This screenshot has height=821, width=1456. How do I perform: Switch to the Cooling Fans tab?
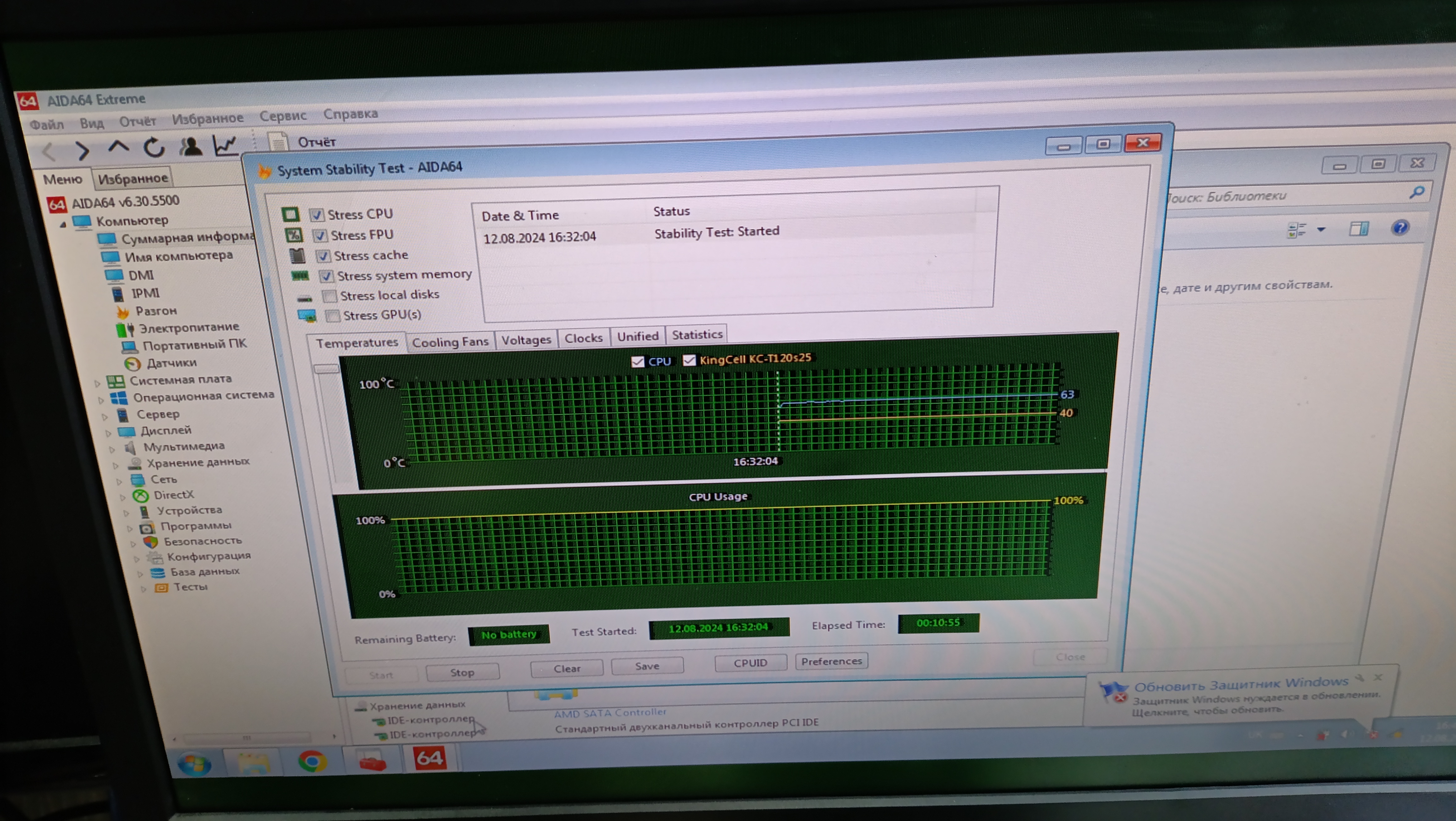tap(450, 342)
